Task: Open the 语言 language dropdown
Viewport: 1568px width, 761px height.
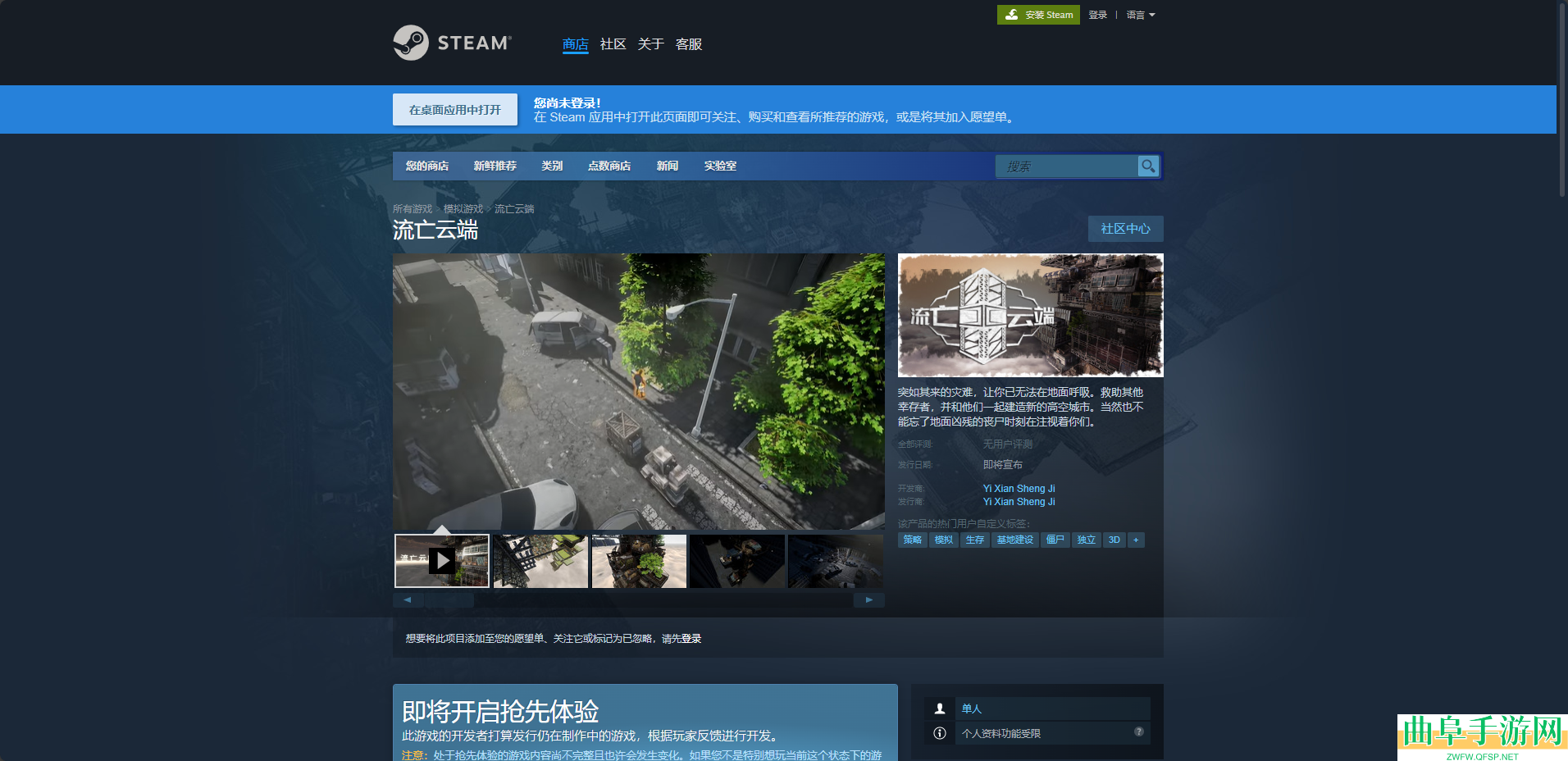Action: 1141,15
